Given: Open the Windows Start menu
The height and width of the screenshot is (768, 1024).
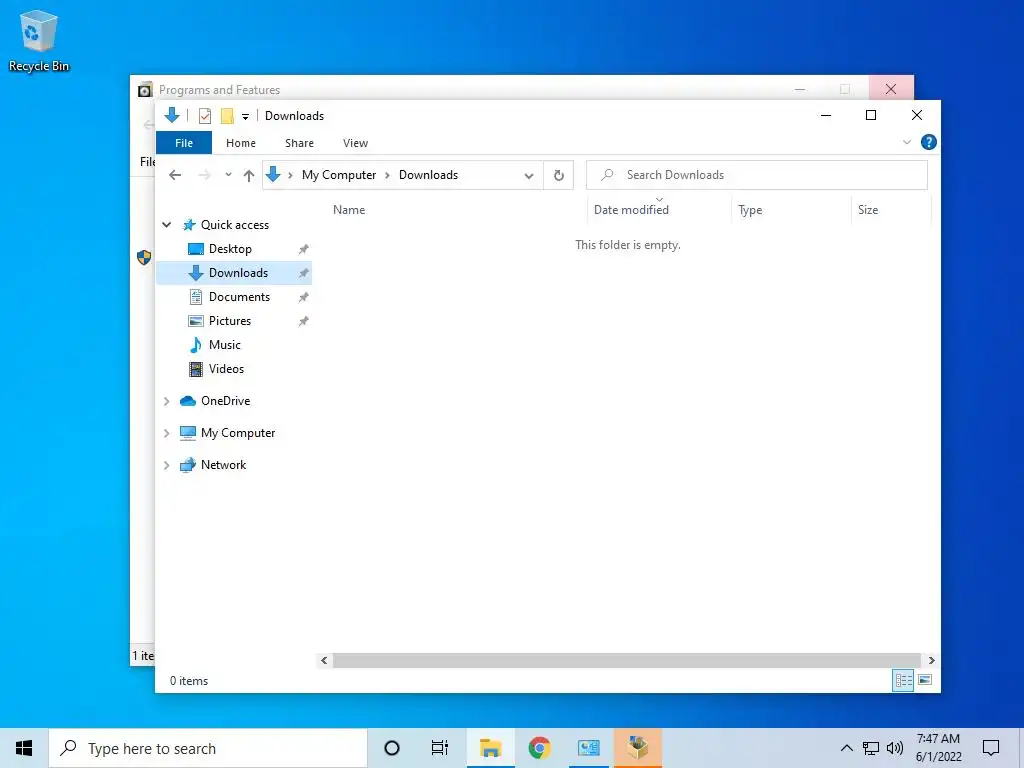Looking at the screenshot, I should (x=24, y=748).
